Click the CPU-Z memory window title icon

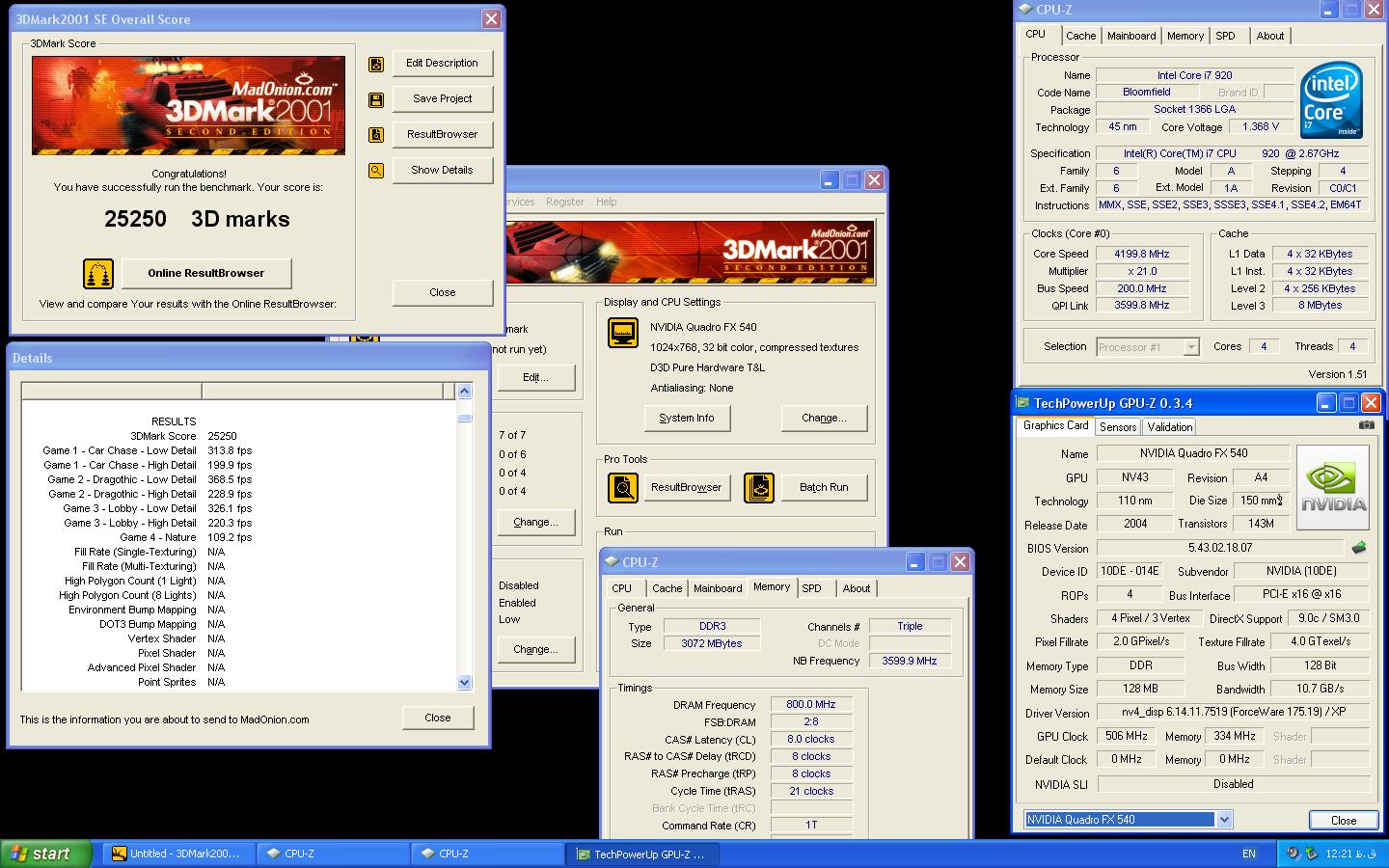pyautogui.click(x=612, y=562)
